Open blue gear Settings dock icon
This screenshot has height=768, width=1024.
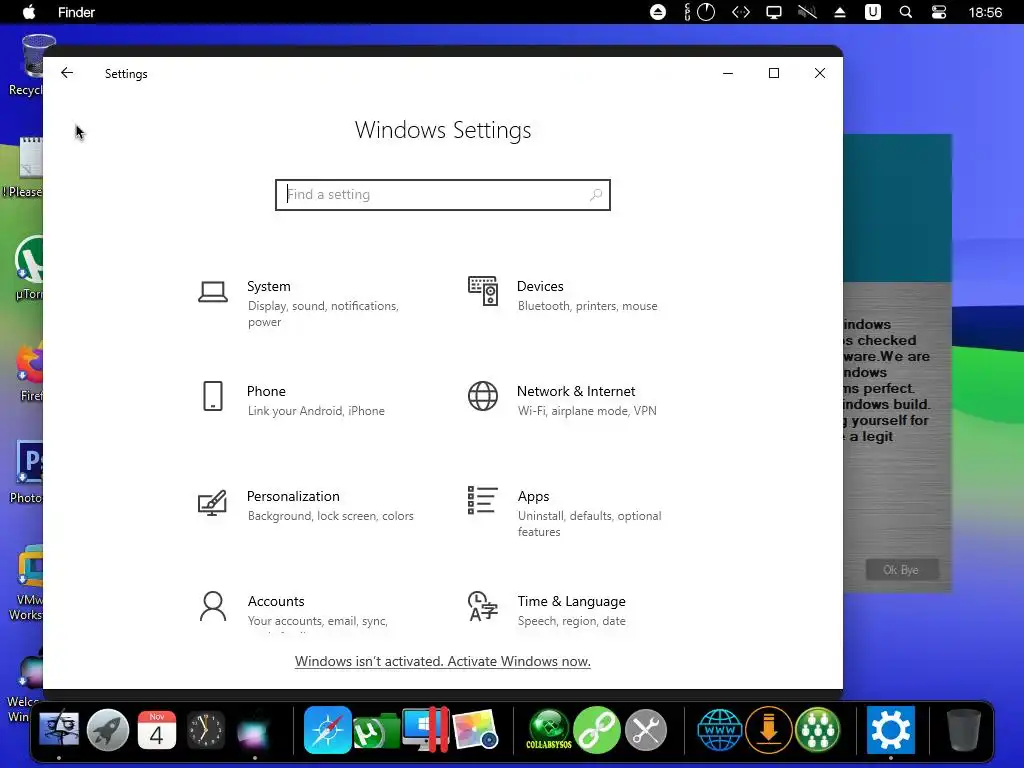(891, 729)
